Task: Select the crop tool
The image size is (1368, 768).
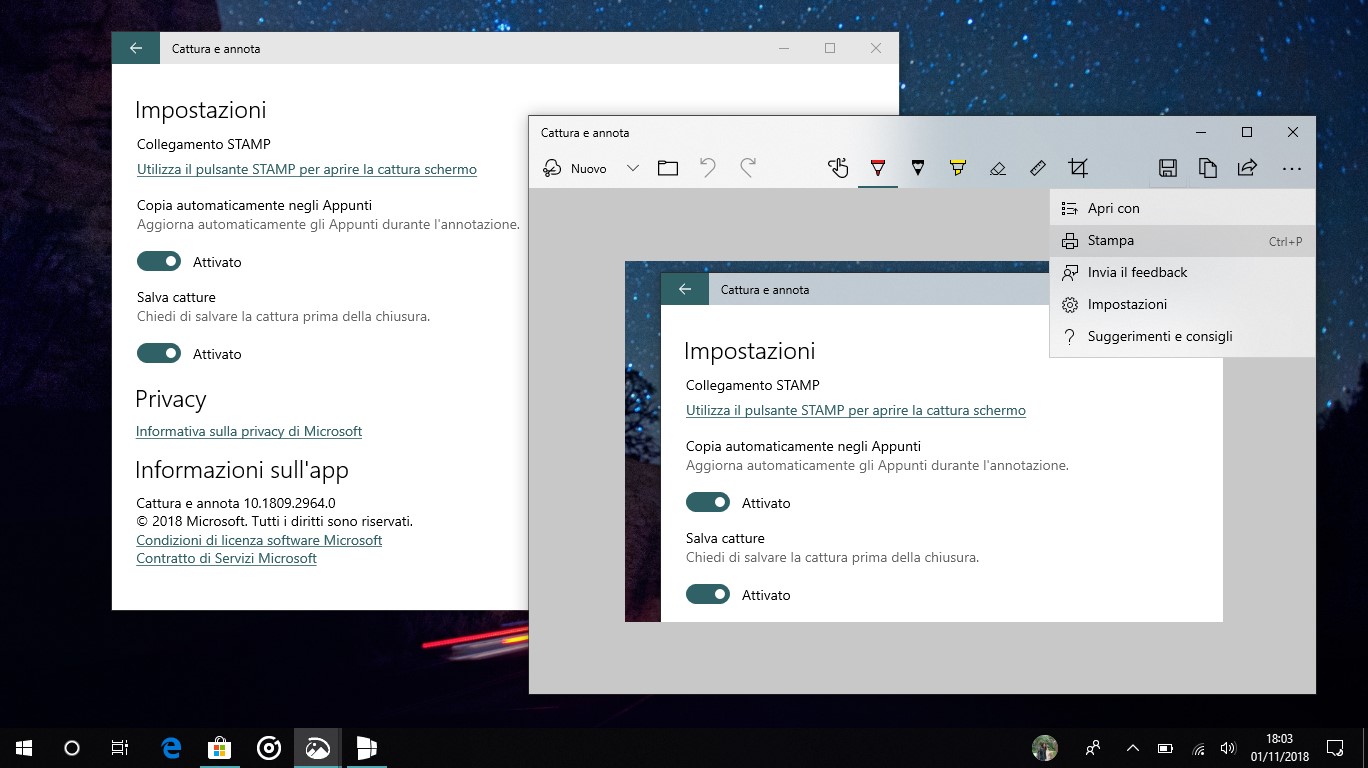Action: tap(1078, 168)
